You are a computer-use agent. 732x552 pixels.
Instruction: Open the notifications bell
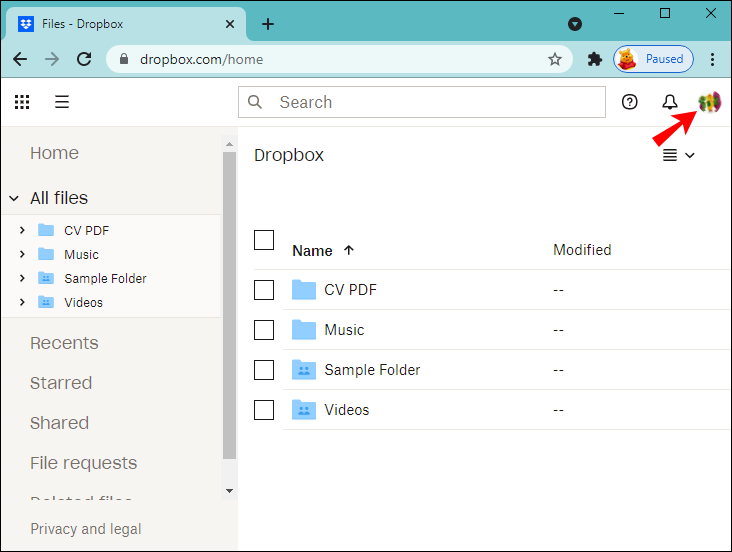pos(670,102)
